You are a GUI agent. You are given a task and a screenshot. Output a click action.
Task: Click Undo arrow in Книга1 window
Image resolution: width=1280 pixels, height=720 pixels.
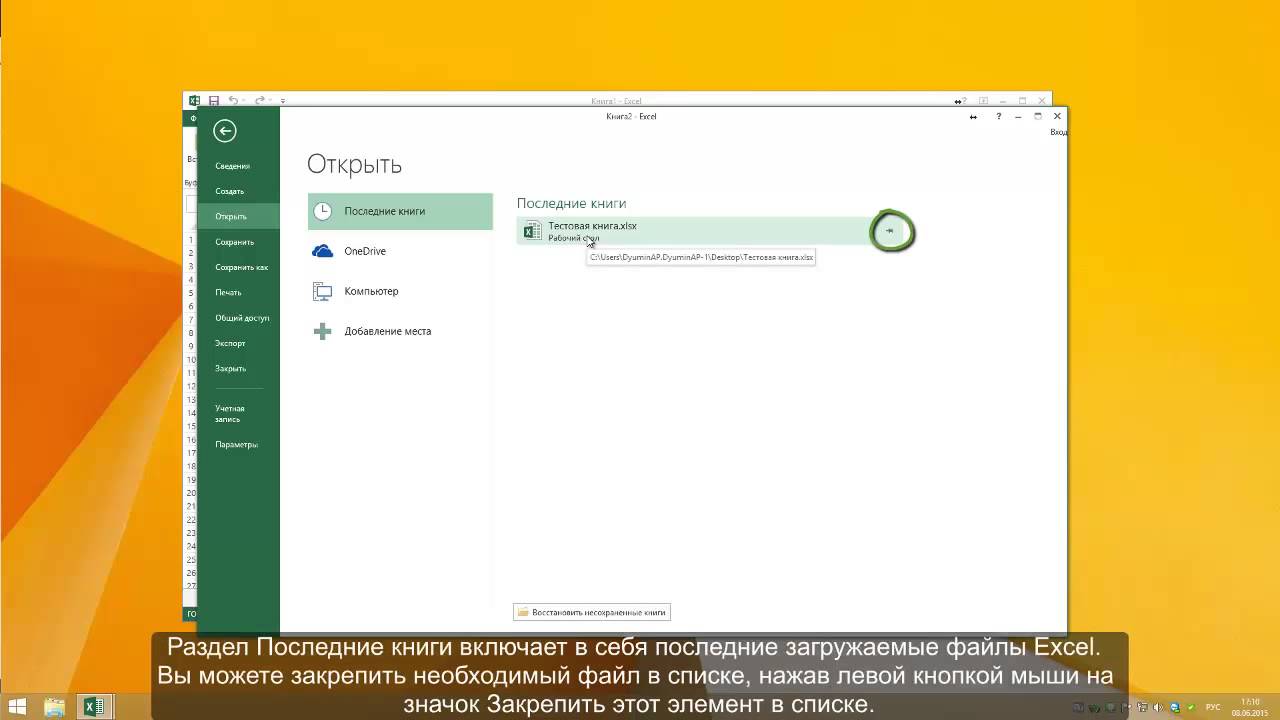[x=233, y=101]
